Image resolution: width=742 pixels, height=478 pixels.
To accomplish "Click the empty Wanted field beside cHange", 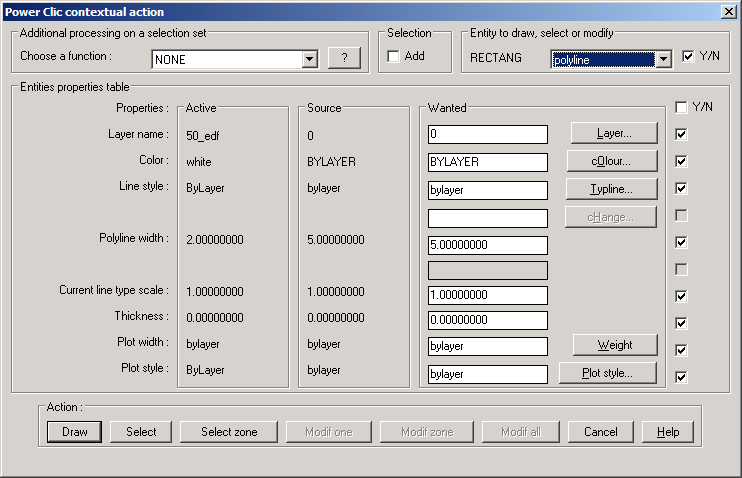I will click(488, 218).
